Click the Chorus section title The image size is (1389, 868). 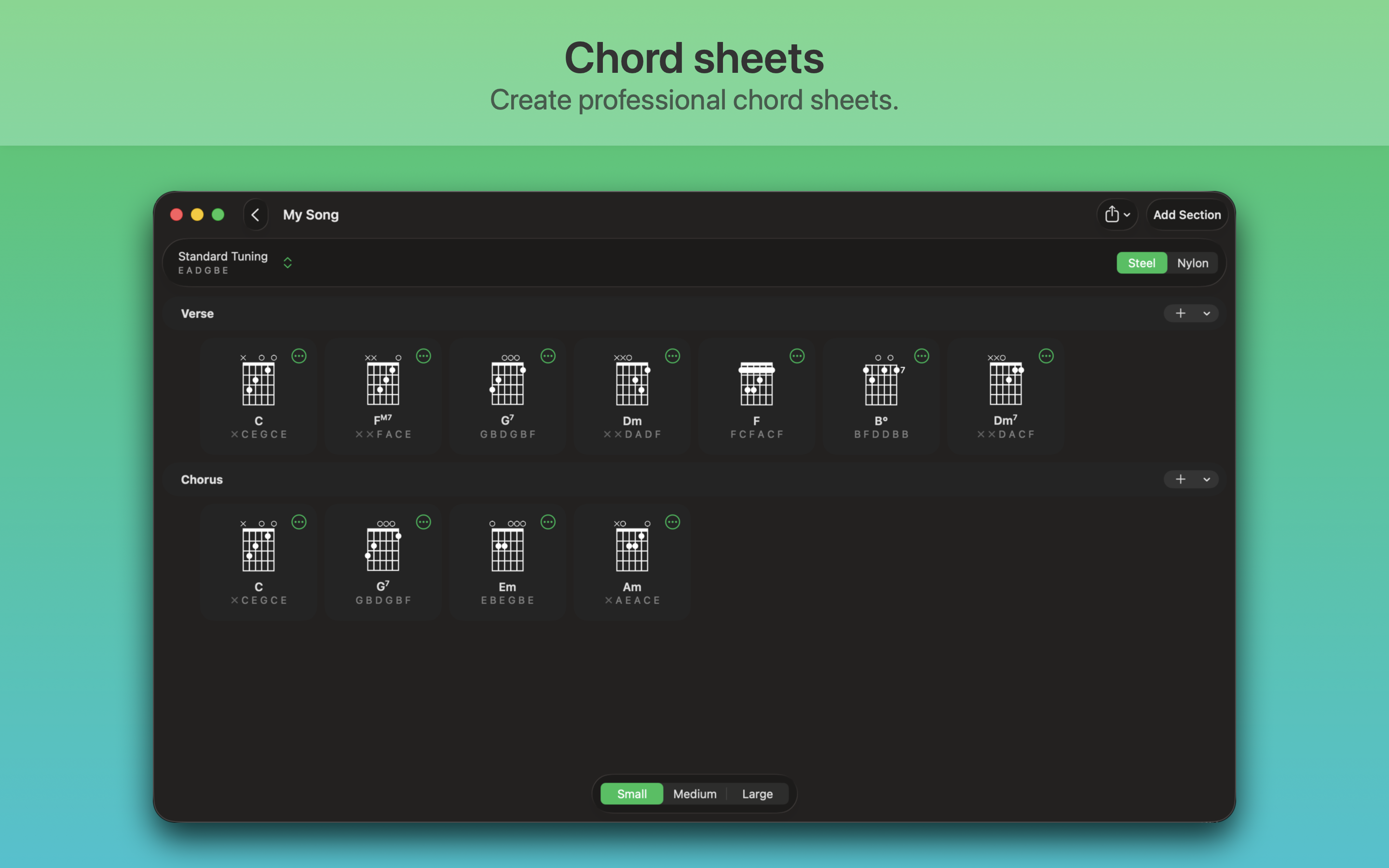pyautogui.click(x=202, y=479)
